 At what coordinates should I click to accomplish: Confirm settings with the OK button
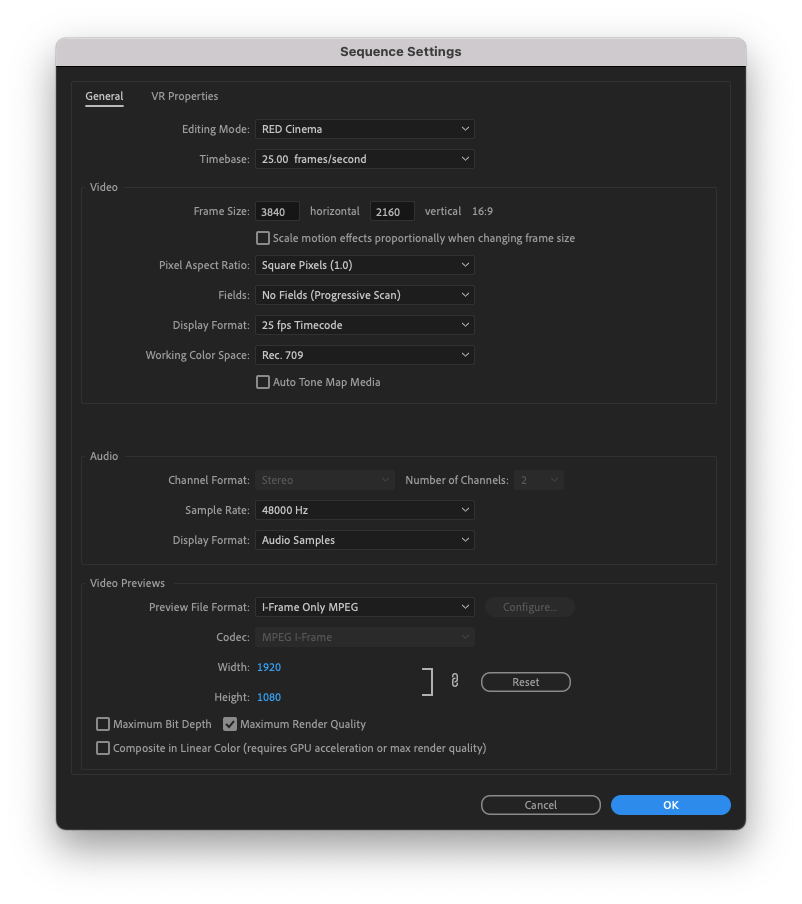(670, 804)
